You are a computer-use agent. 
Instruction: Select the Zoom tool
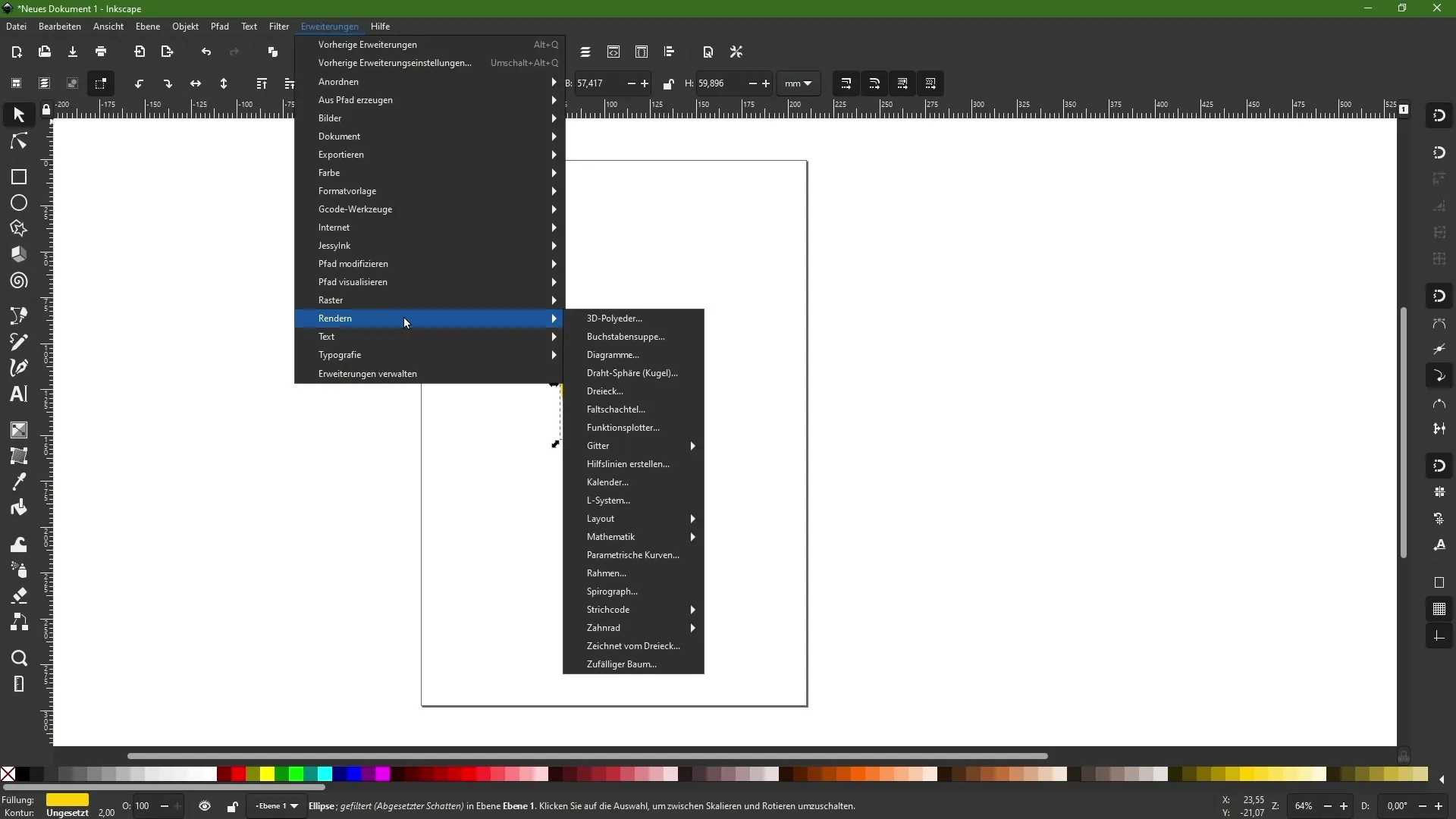click(x=19, y=658)
